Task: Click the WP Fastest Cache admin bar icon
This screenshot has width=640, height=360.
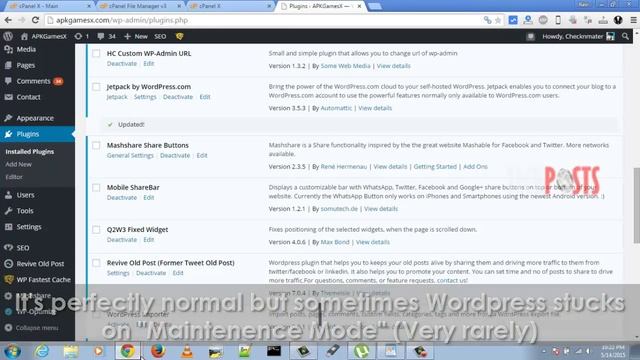Action: coord(179,36)
